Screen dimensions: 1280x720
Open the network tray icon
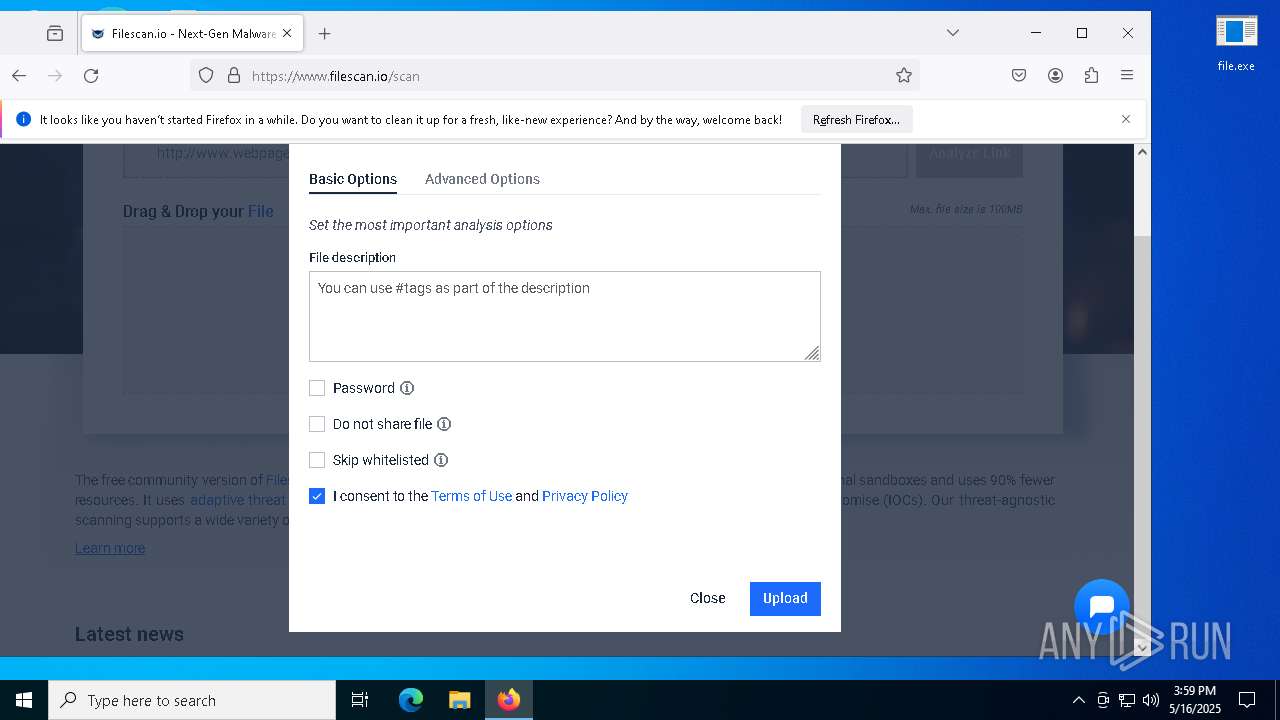point(1127,700)
